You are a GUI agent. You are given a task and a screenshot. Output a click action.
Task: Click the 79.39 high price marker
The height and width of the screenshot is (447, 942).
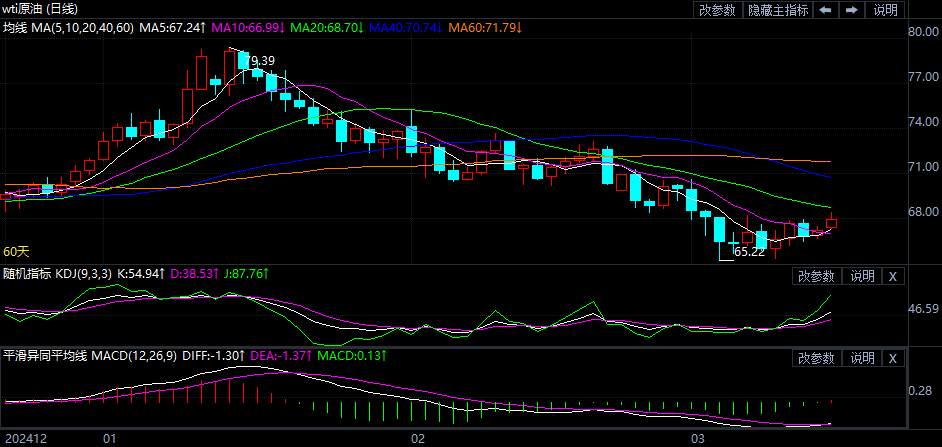(x=259, y=61)
